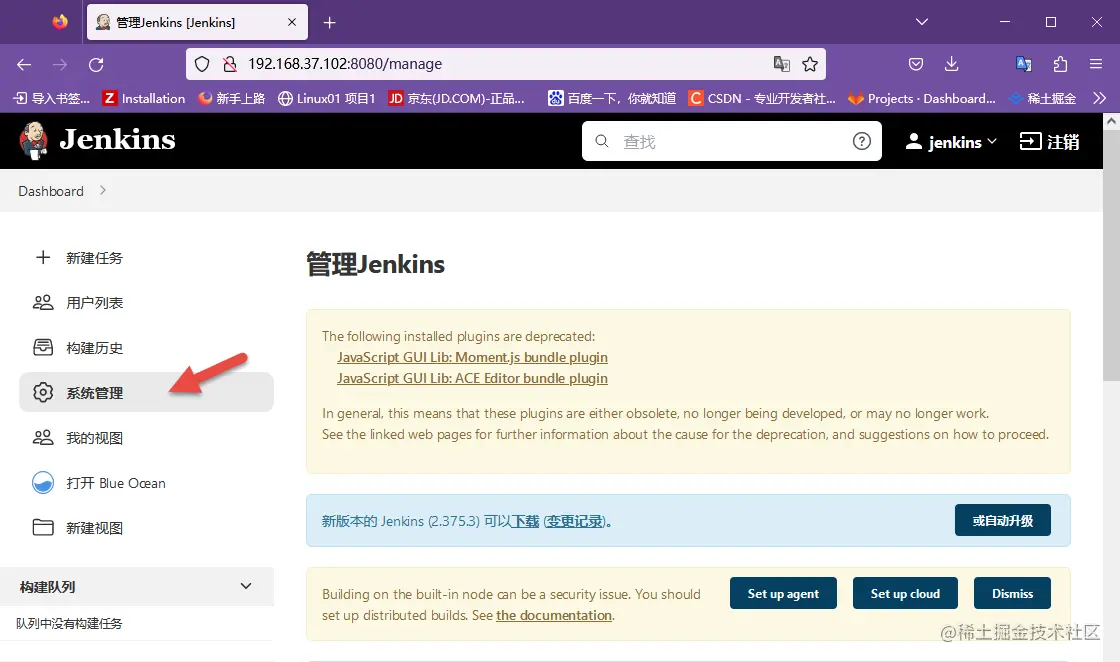Open the jenkins user dropdown chevron
1120x662 pixels.
[x=991, y=141]
